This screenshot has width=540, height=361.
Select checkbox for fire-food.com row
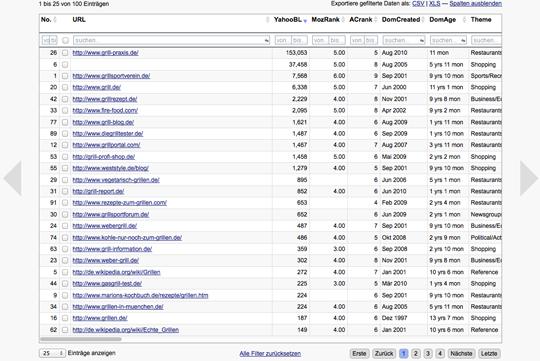65,111
